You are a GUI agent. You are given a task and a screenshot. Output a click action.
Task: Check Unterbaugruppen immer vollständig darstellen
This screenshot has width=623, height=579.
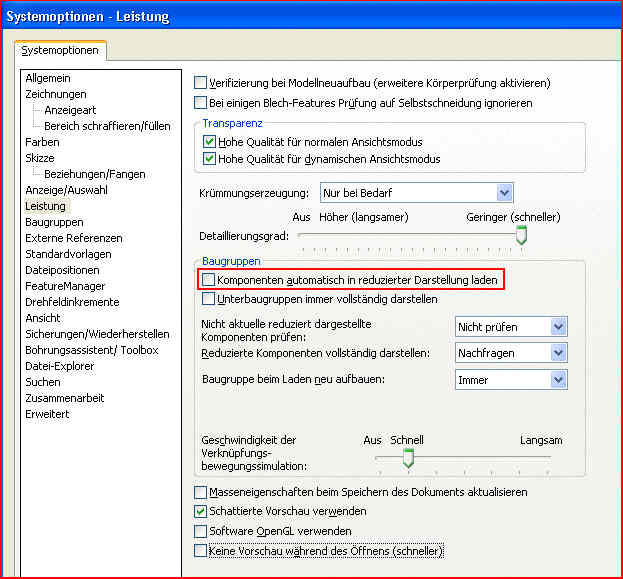coord(208,298)
